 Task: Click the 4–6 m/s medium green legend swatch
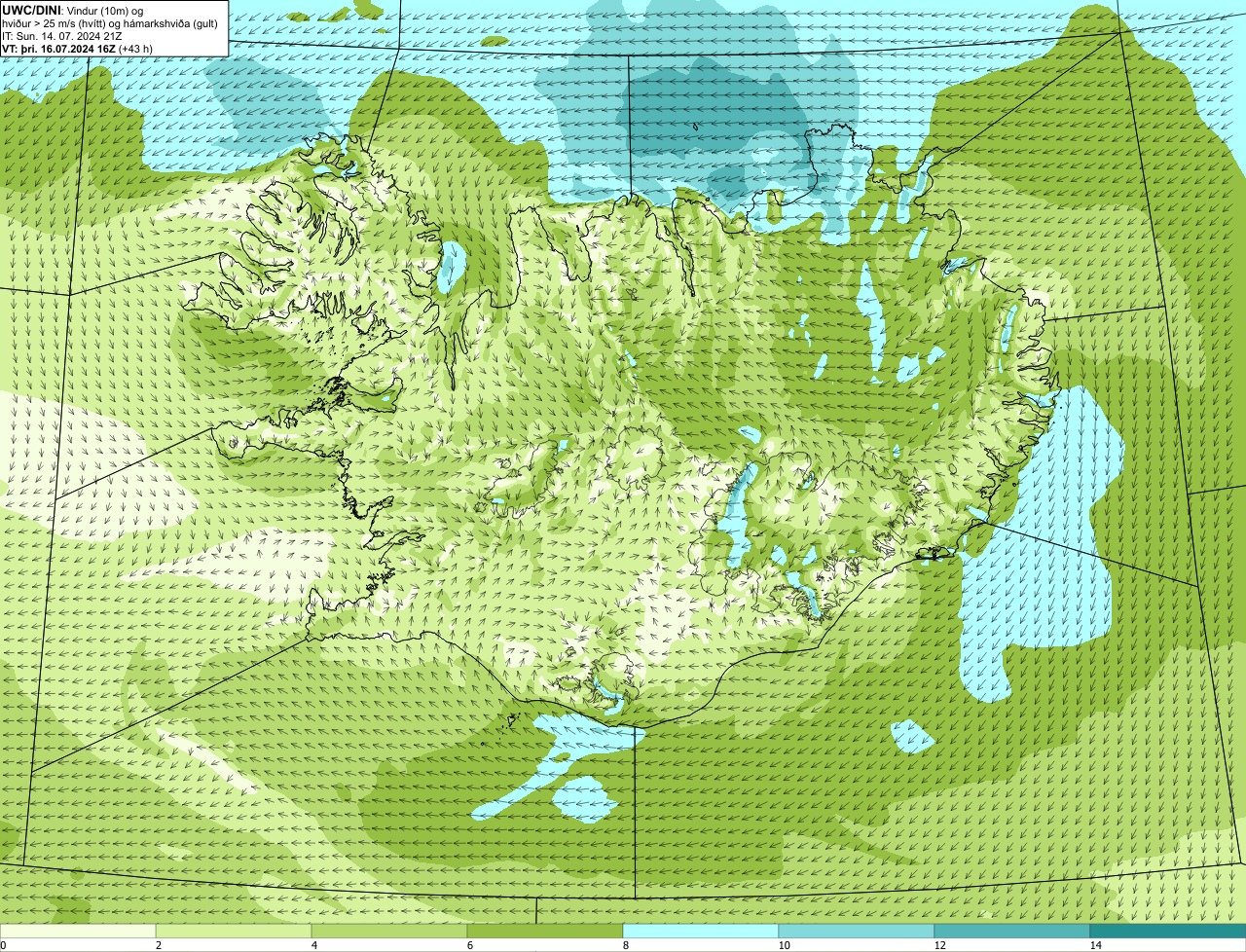(389, 931)
